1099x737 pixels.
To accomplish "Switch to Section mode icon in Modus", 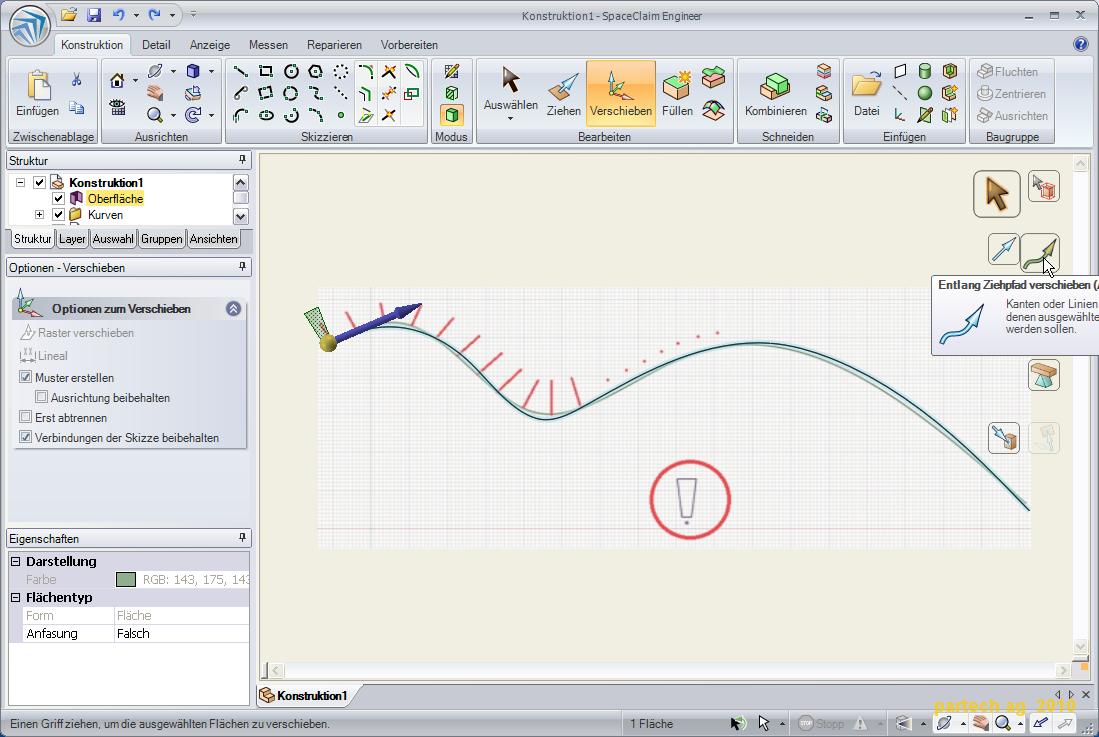I will [451, 93].
